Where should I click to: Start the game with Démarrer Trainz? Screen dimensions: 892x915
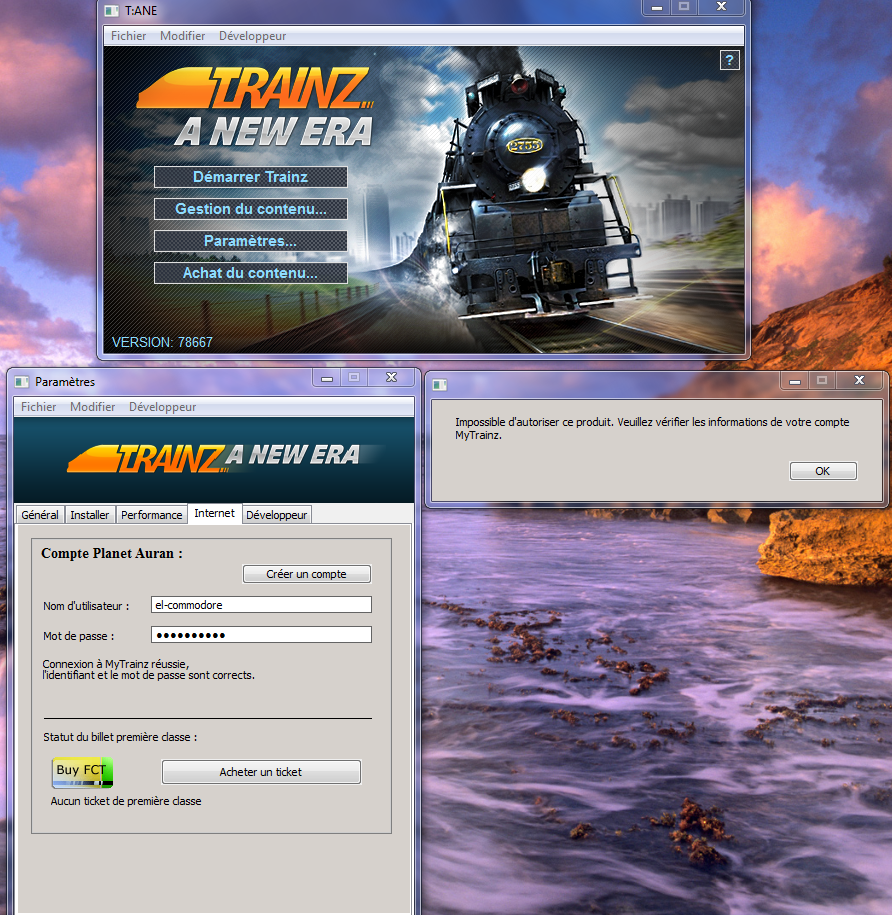point(250,177)
